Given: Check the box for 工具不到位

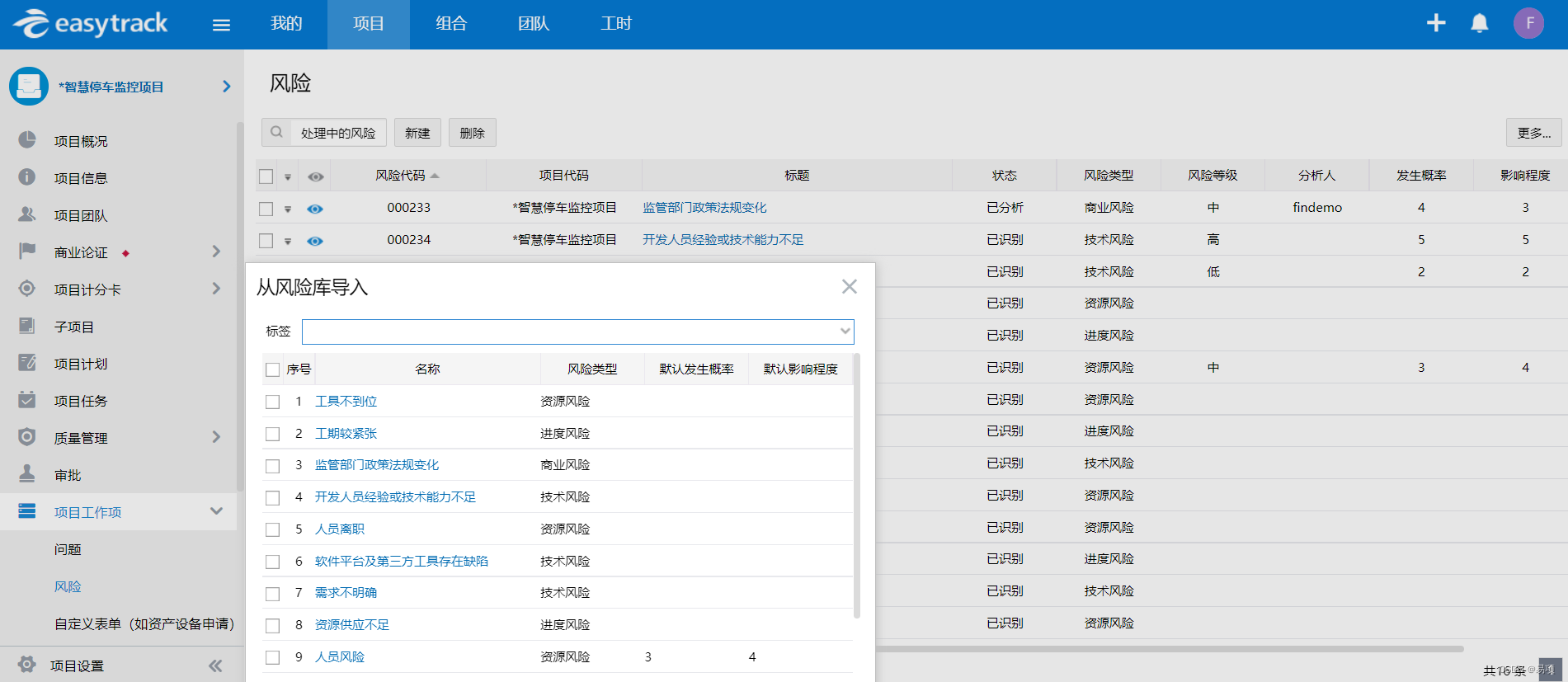Looking at the screenshot, I should click(x=273, y=402).
